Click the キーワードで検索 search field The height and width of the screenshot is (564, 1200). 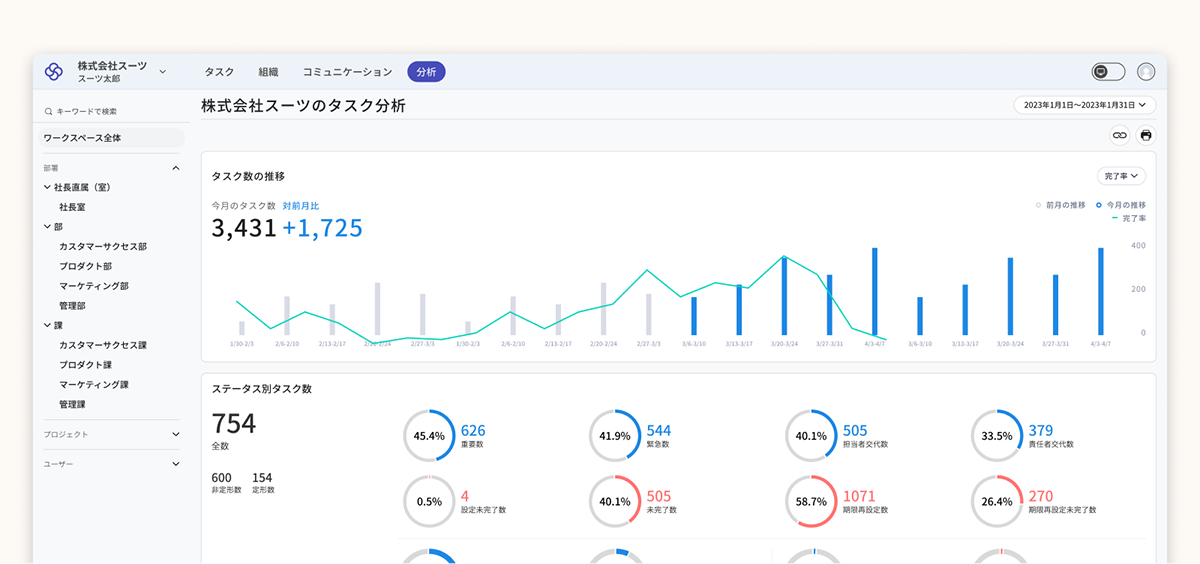pyautogui.click(x=112, y=111)
